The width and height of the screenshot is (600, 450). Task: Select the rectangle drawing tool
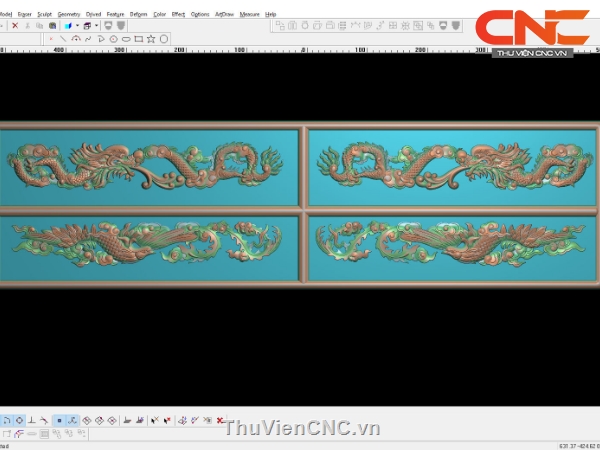138,38
